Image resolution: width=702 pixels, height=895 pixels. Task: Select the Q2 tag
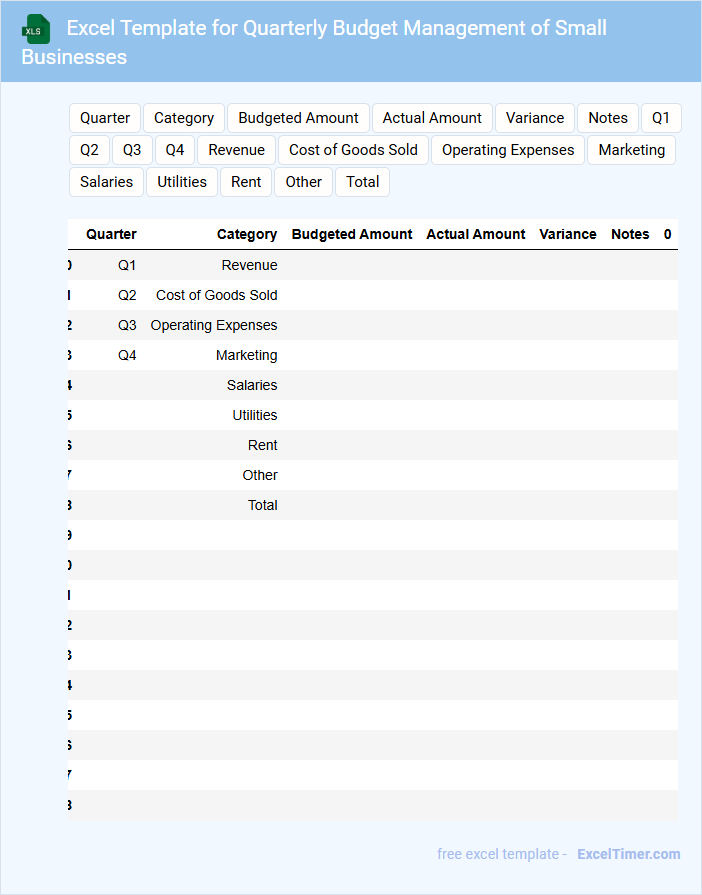[x=89, y=150]
